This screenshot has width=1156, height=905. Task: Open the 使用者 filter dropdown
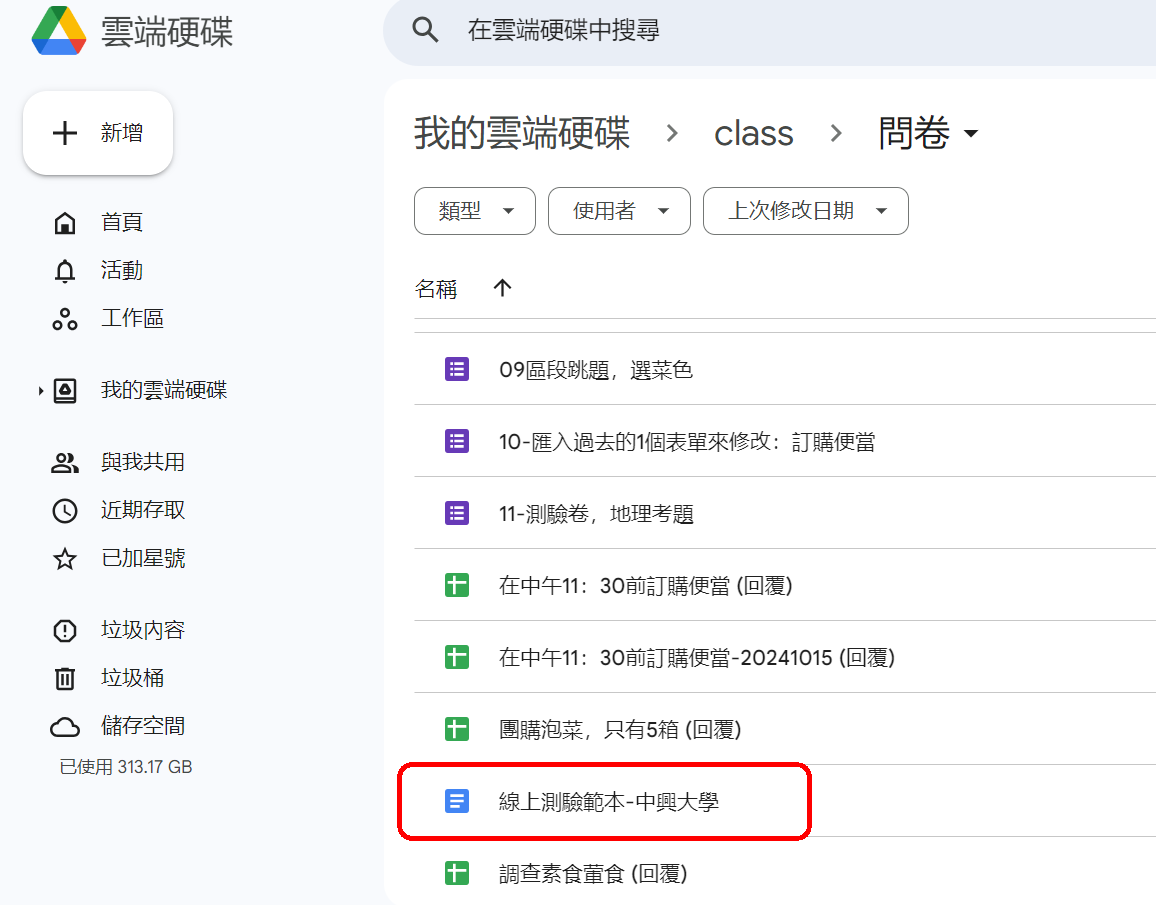618,211
